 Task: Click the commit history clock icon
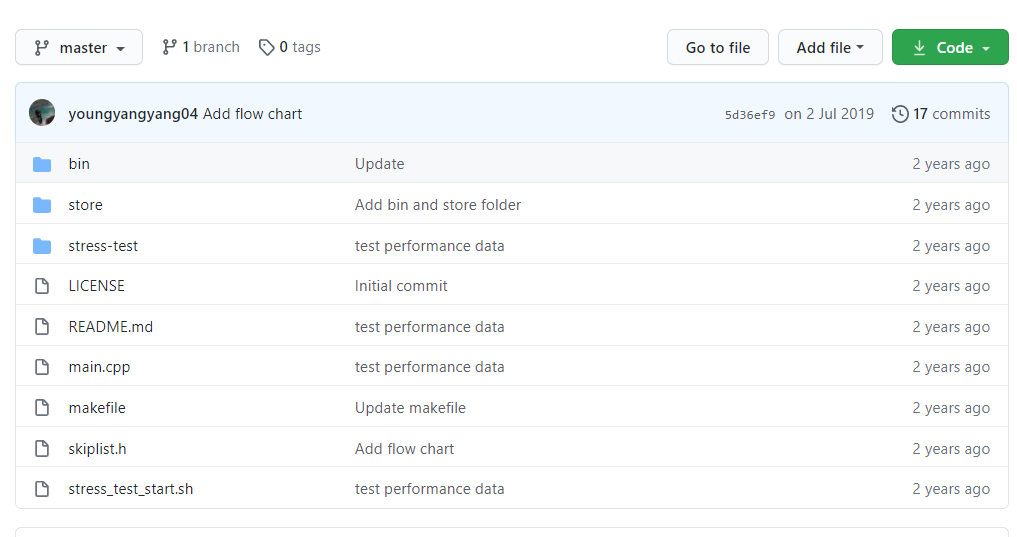pos(900,114)
